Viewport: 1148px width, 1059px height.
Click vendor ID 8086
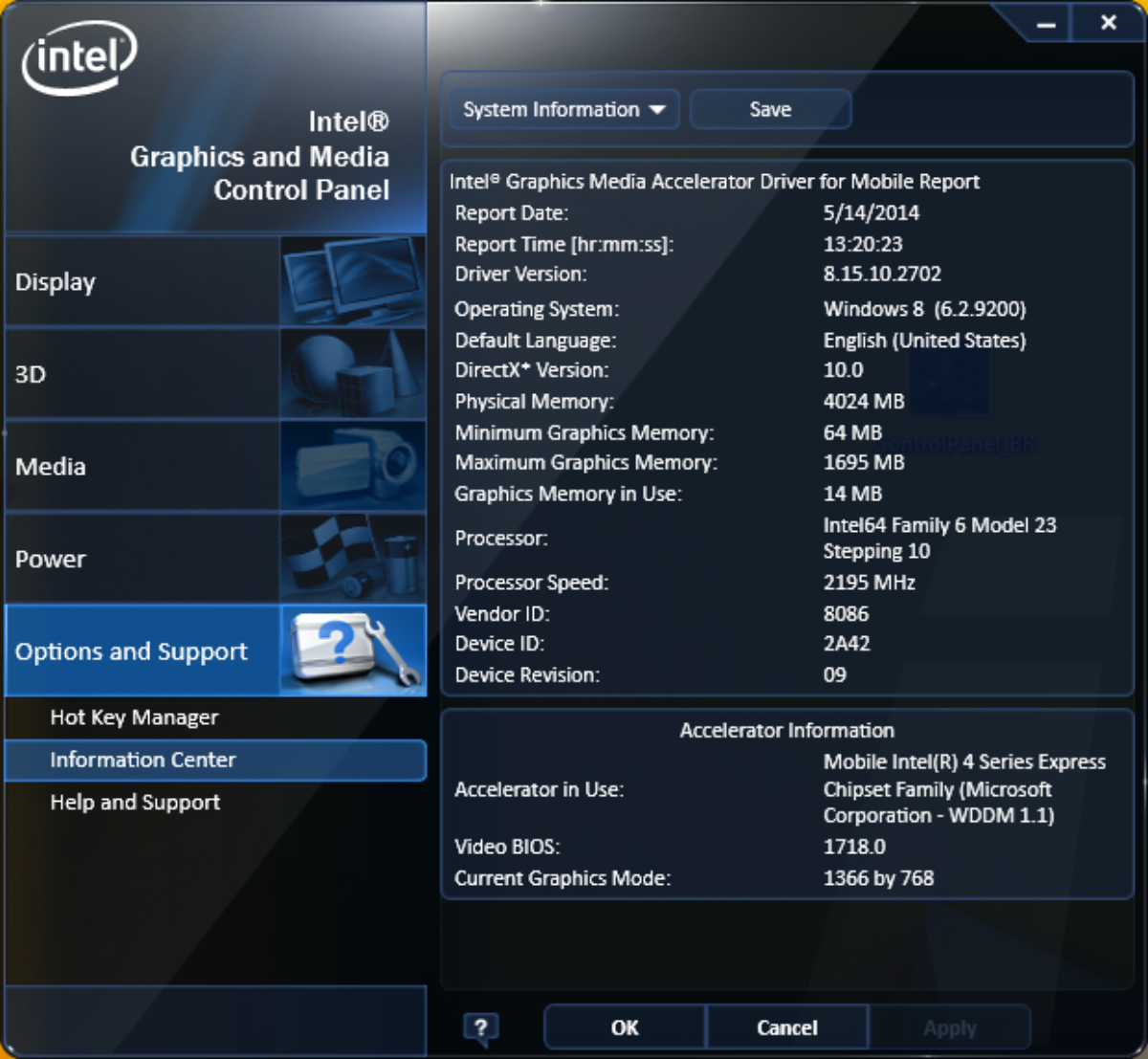click(x=846, y=614)
